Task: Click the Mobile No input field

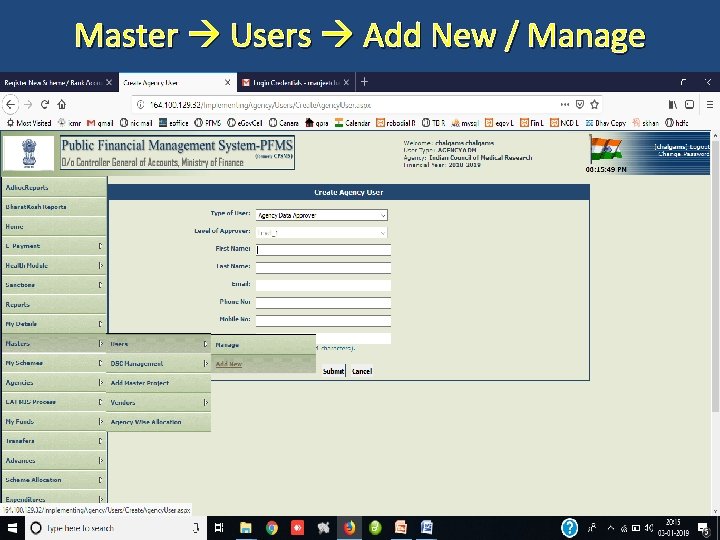Action: [x=323, y=321]
